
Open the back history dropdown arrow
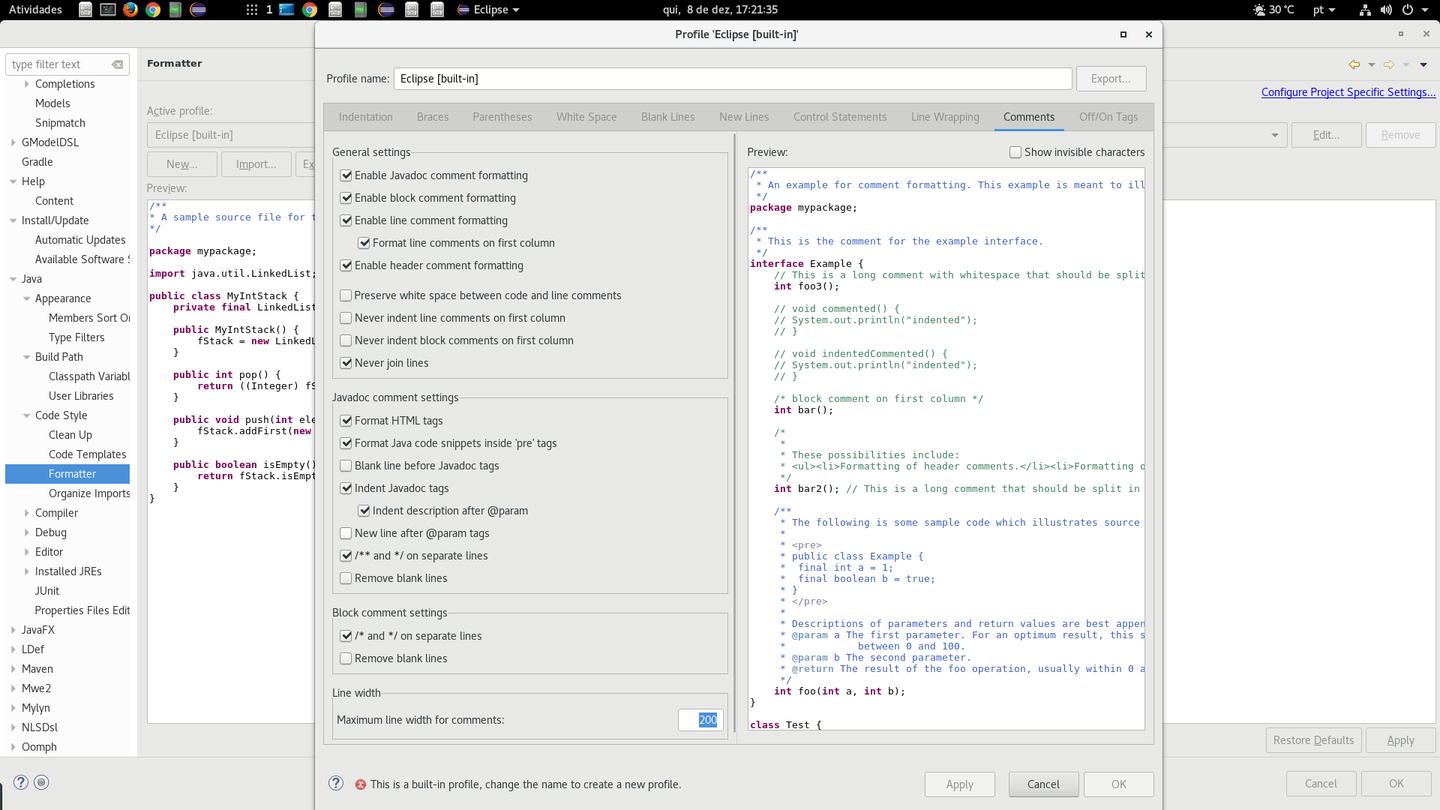click(1372, 64)
